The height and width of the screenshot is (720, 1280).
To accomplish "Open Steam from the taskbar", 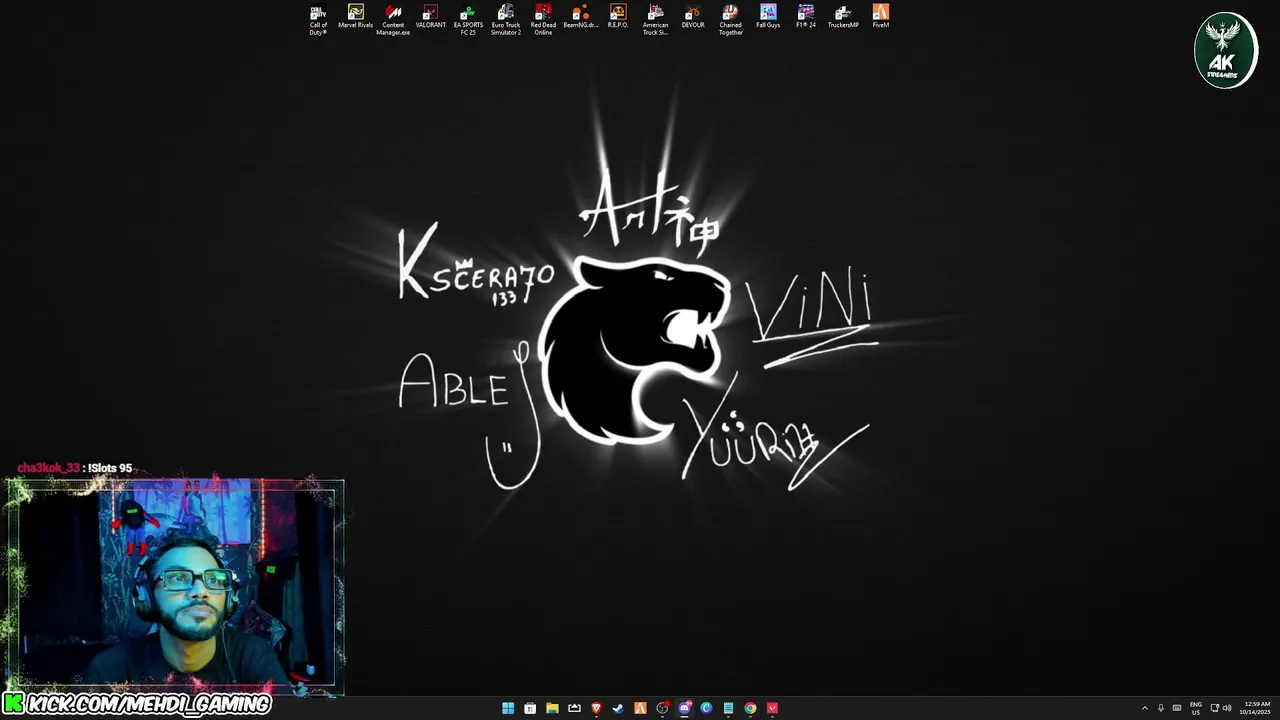I will click(x=618, y=708).
